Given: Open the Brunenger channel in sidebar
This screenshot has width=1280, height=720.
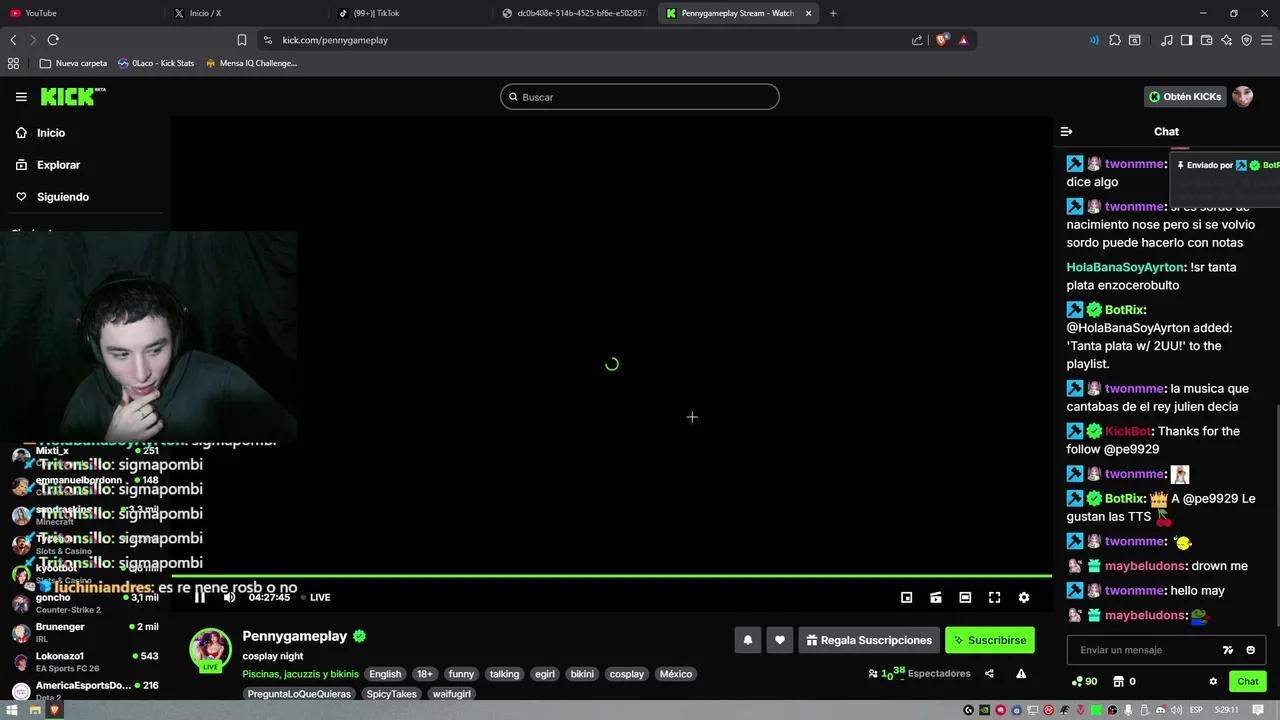Looking at the screenshot, I should 85,632.
